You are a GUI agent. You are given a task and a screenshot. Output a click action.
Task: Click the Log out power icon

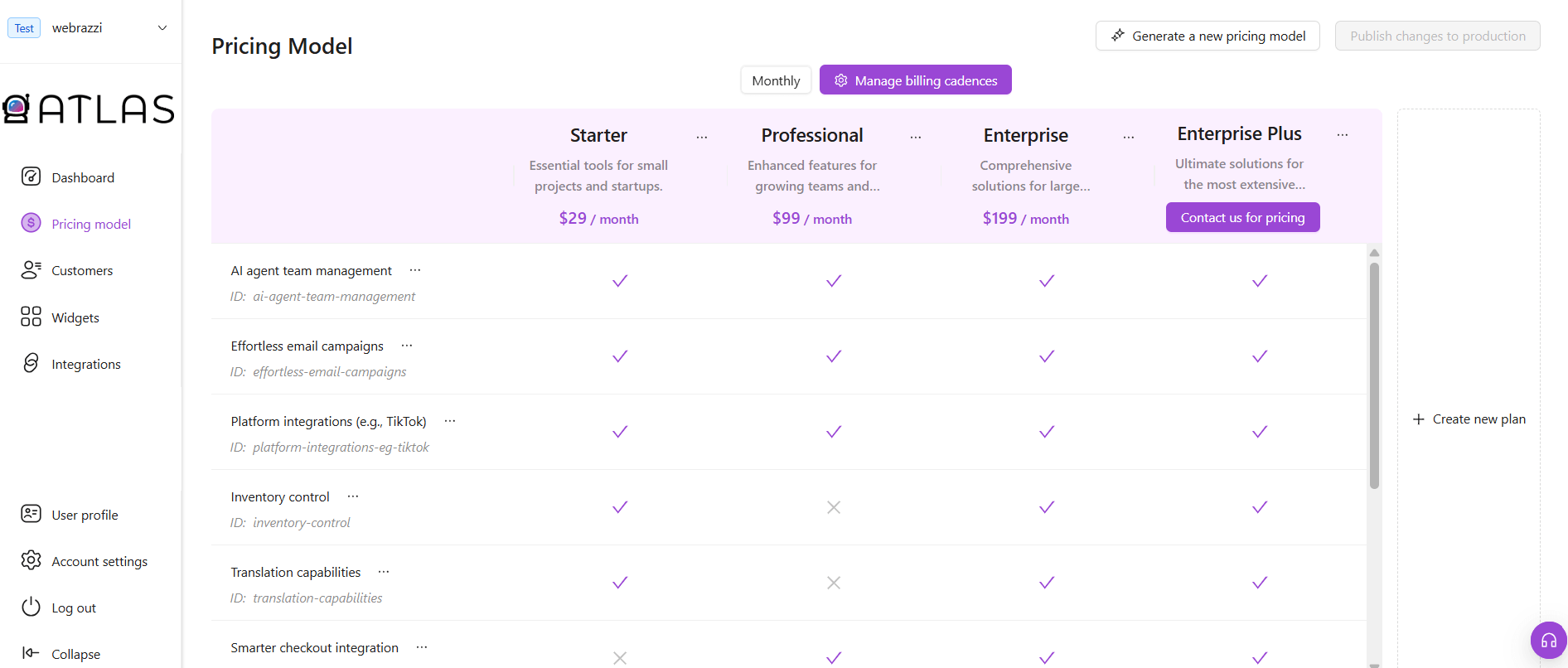[x=31, y=607]
